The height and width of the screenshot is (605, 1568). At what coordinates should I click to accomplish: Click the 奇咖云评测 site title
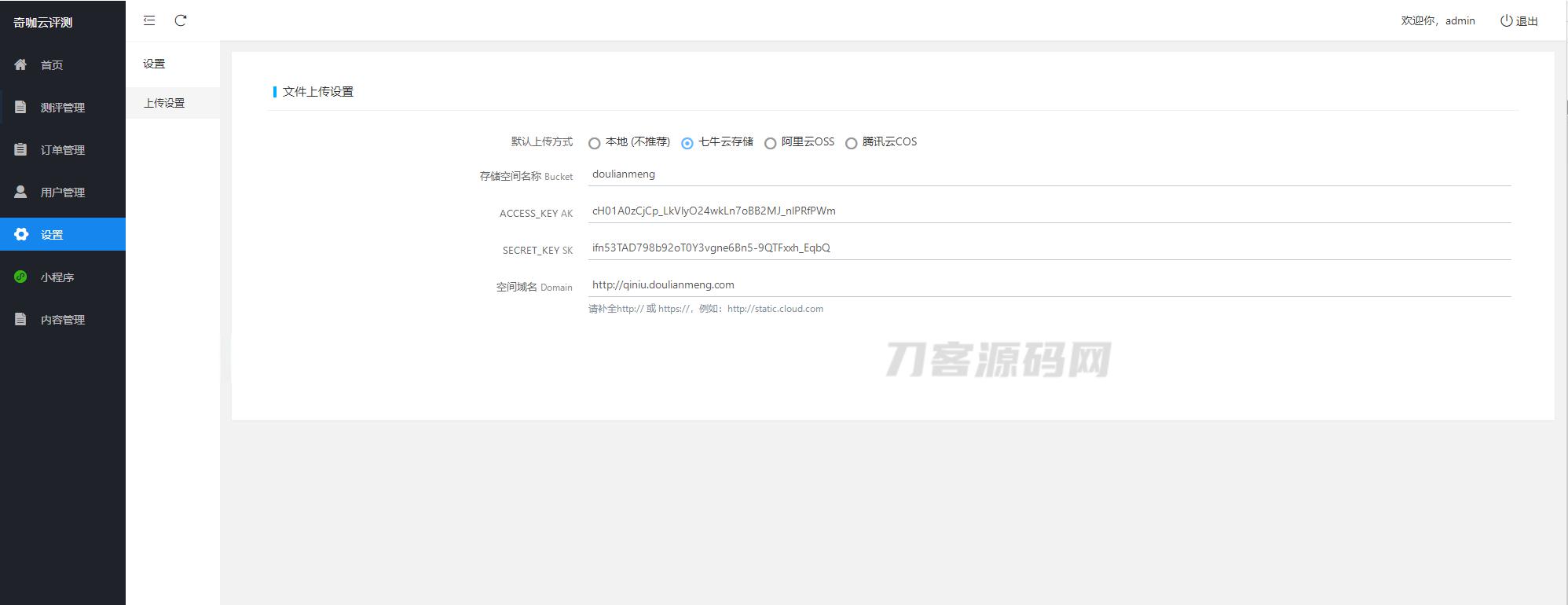(42, 22)
